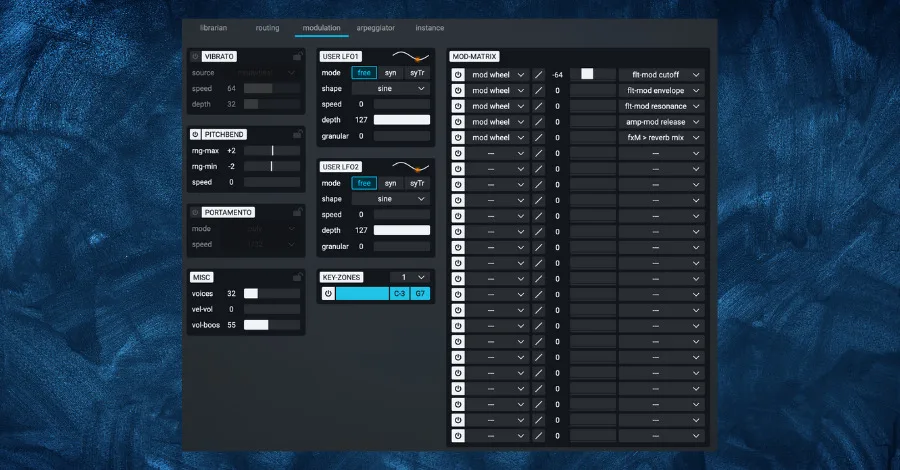The width and height of the screenshot is (900, 470).
Task: Toggle the Pitchbend power icon
Action: point(195,134)
